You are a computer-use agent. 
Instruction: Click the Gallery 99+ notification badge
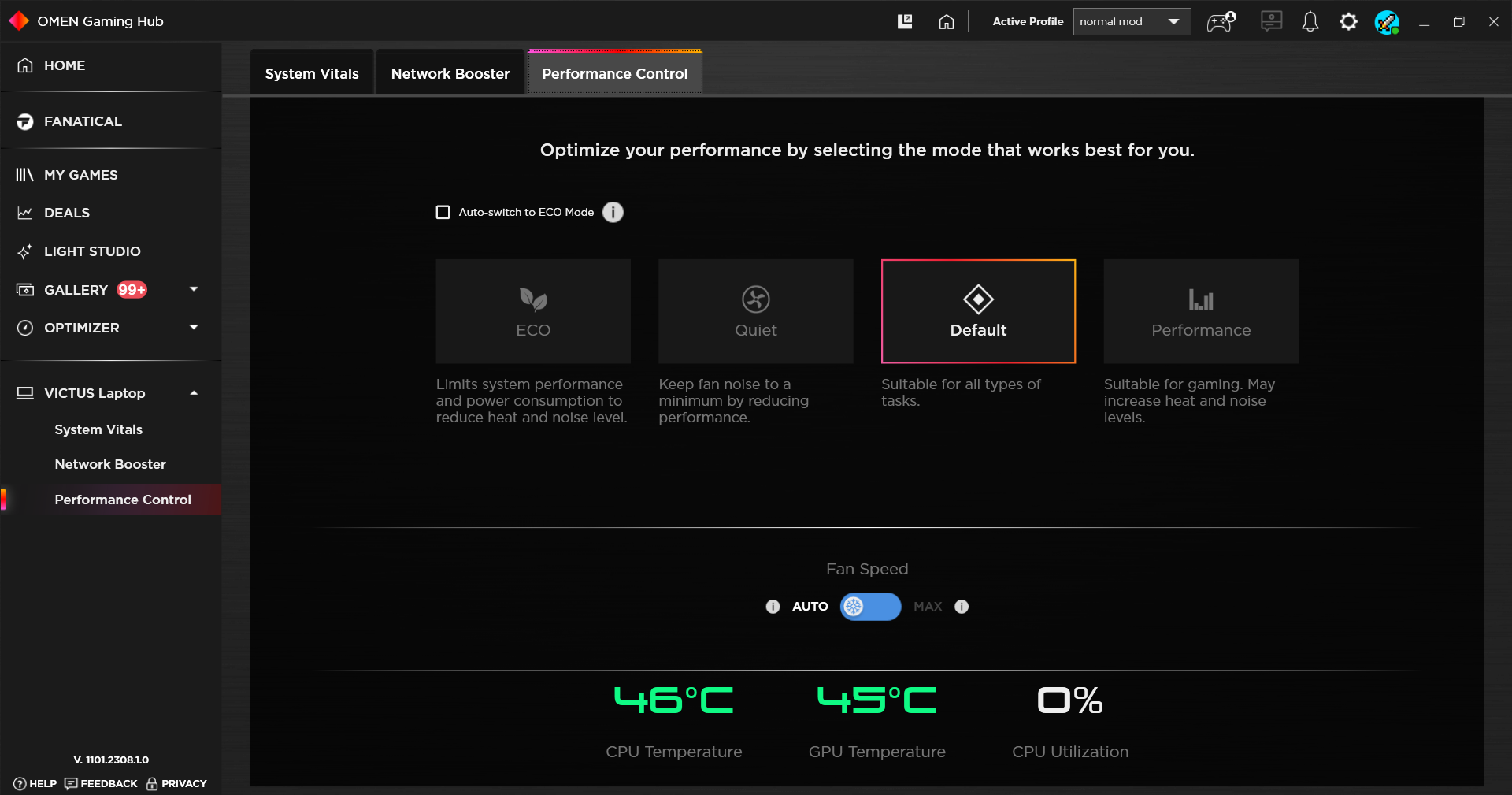[132, 290]
